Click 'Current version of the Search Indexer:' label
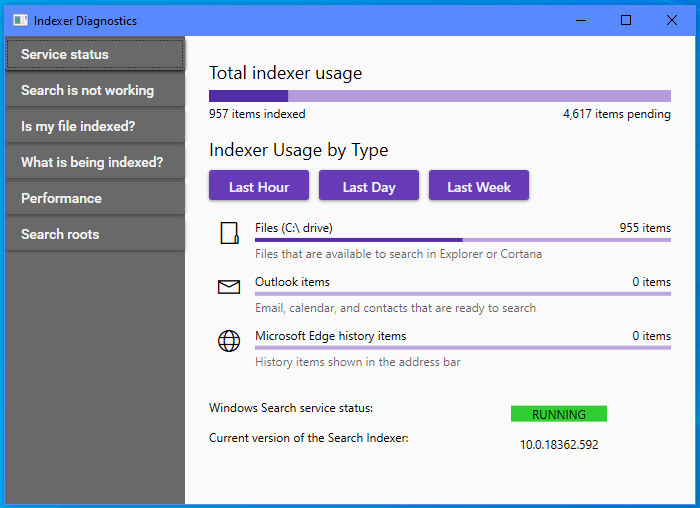This screenshot has width=700, height=508. (309, 438)
